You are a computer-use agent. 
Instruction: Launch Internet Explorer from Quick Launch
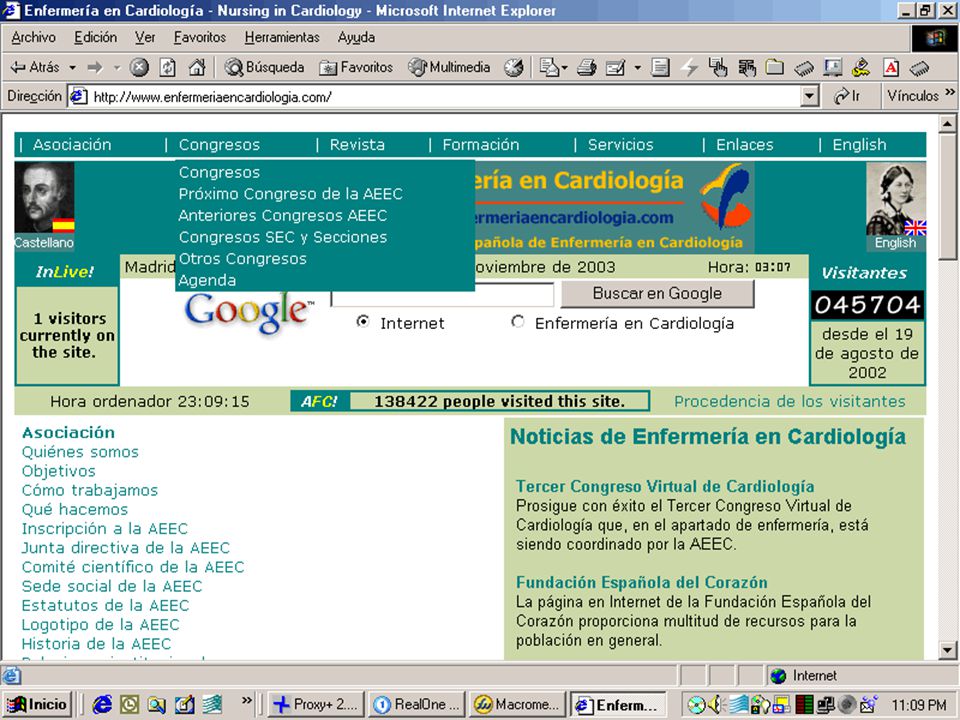(x=102, y=705)
